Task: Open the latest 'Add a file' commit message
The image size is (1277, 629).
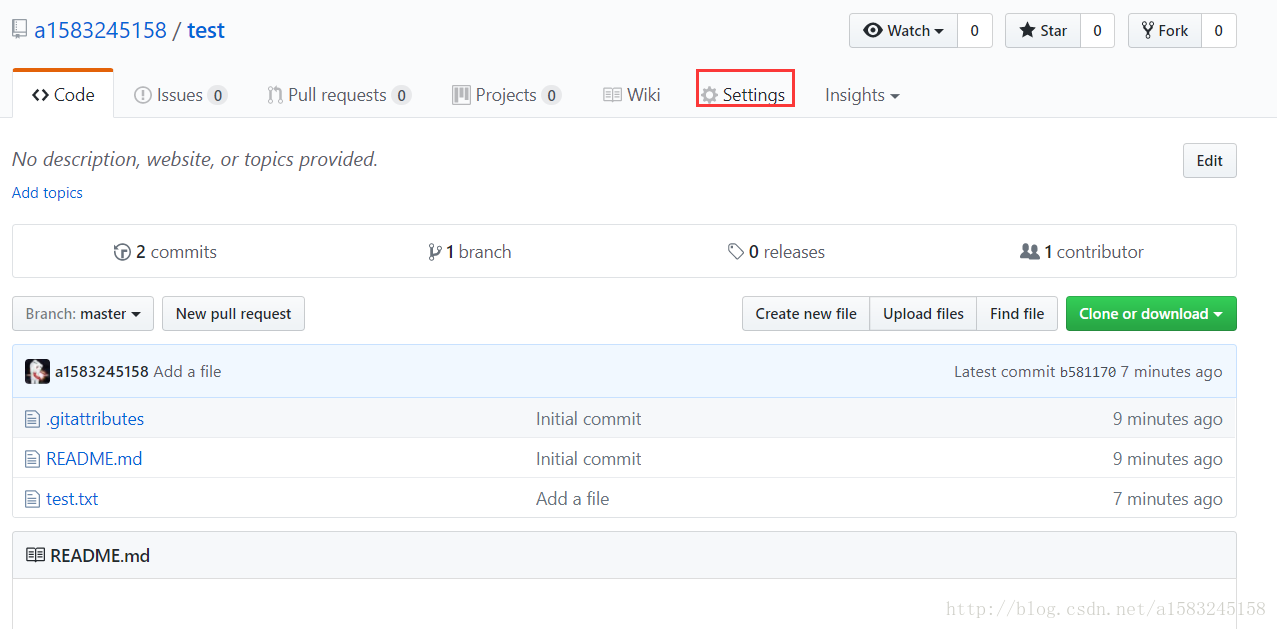Action: (188, 372)
